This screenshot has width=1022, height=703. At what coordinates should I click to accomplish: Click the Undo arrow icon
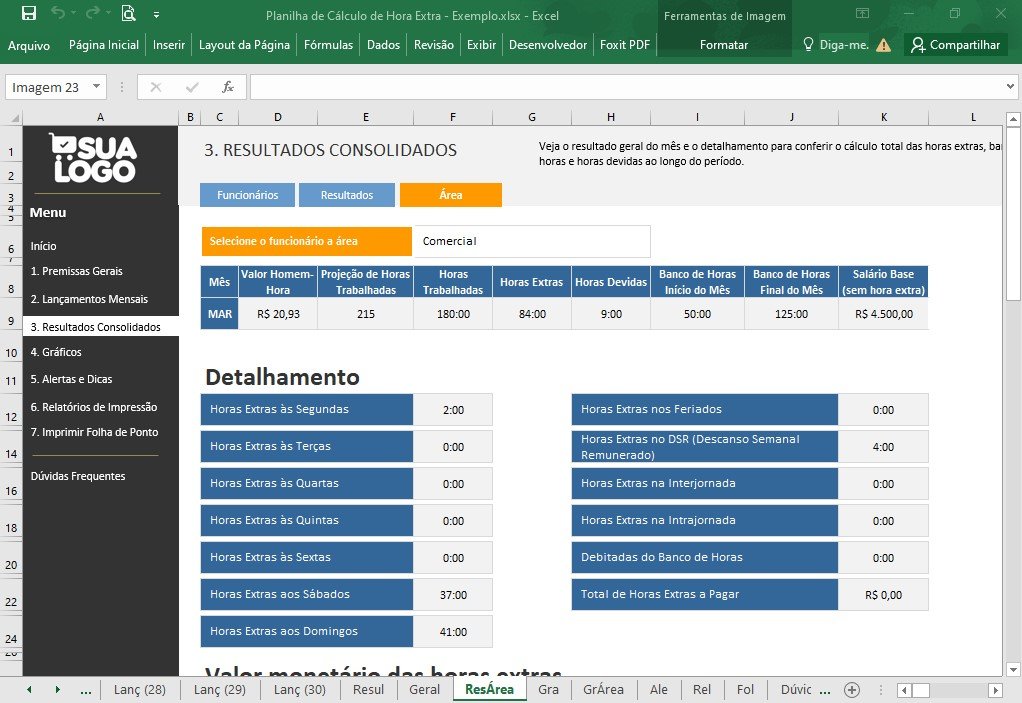click(x=58, y=13)
